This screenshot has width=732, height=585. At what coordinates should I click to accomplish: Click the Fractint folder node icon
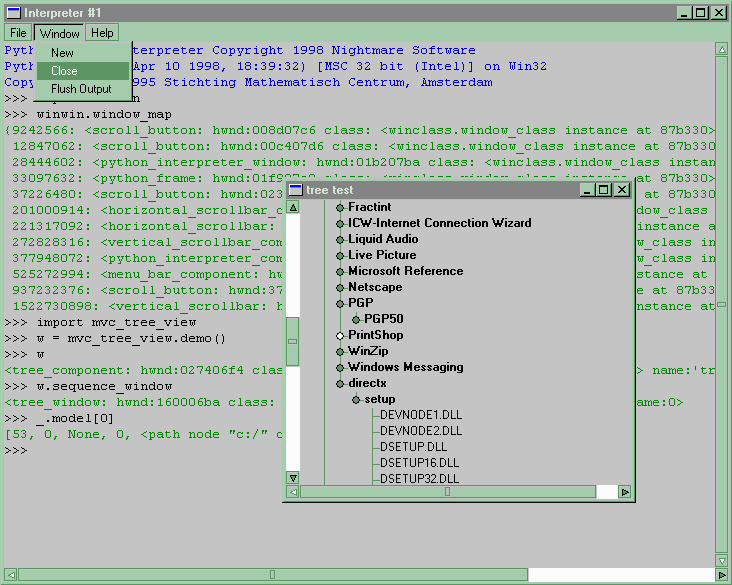[340, 207]
